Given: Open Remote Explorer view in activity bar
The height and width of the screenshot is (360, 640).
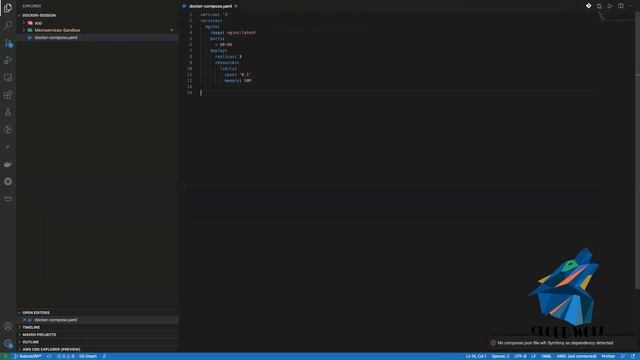Looking at the screenshot, I should tap(8, 78).
